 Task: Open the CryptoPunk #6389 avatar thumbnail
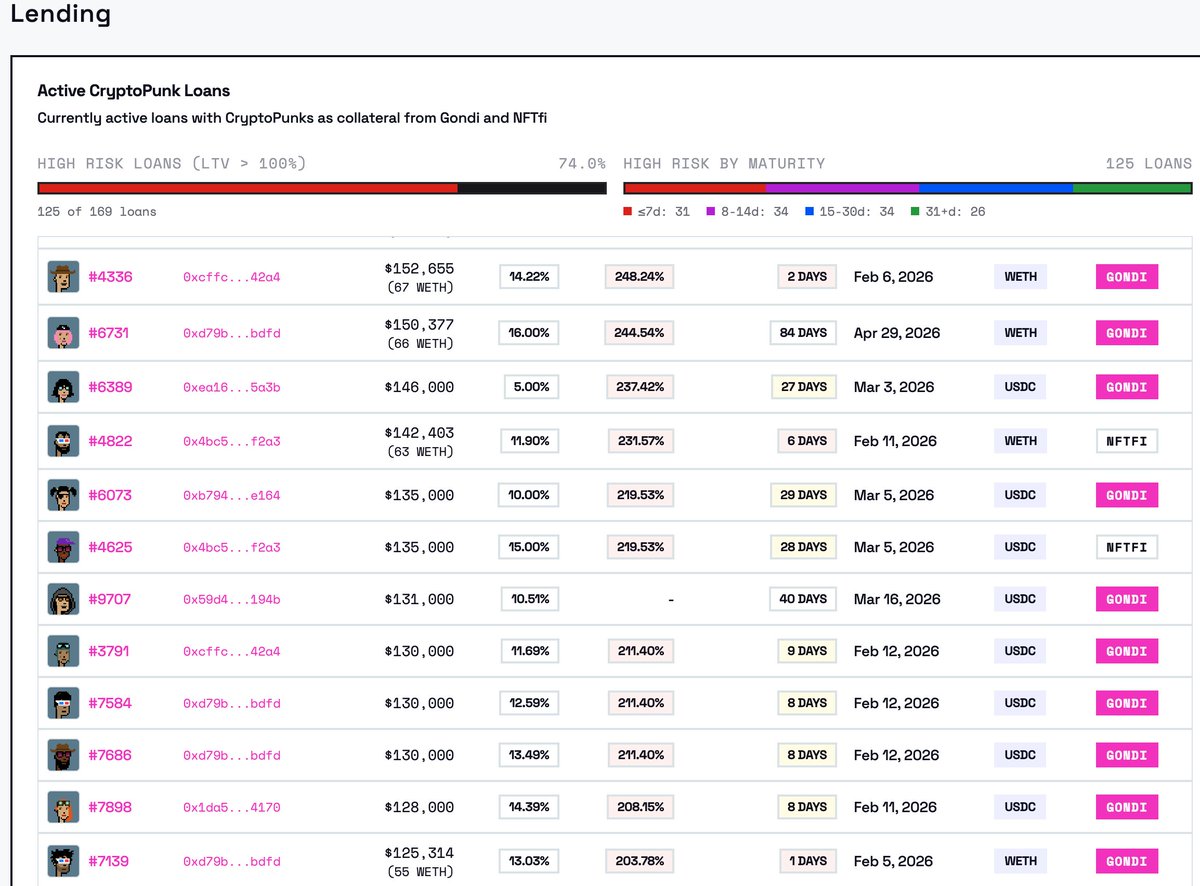coord(63,387)
